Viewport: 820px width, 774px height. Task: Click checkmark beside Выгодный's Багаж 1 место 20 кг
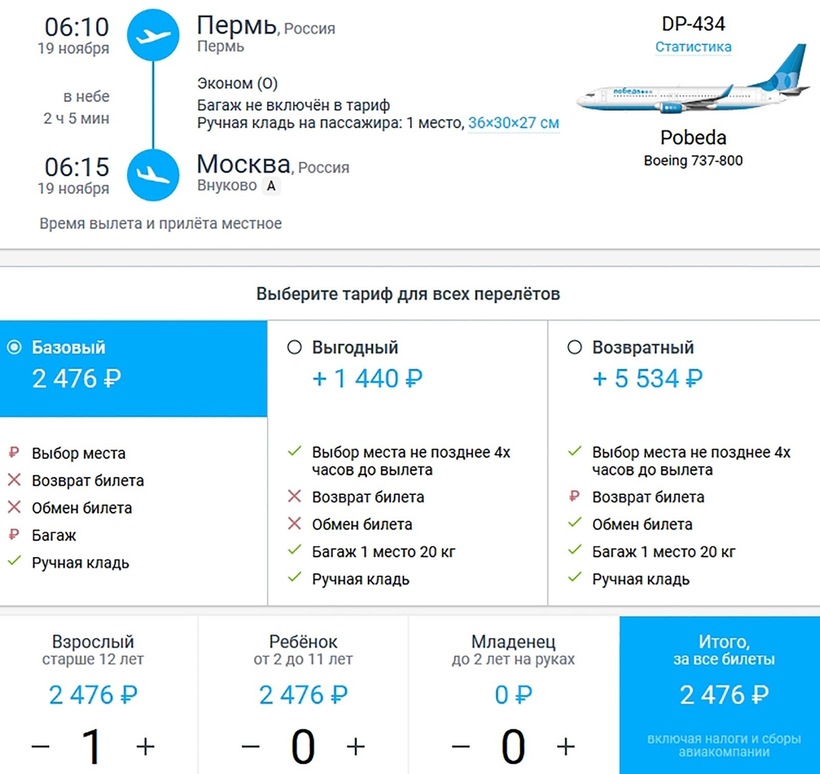pyautogui.click(x=294, y=551)
